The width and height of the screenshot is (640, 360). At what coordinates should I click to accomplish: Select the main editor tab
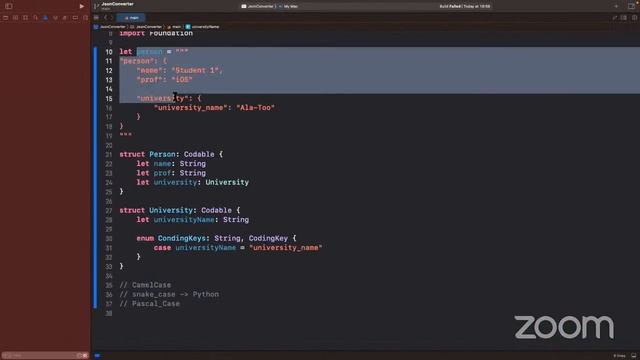click(131, 18)
